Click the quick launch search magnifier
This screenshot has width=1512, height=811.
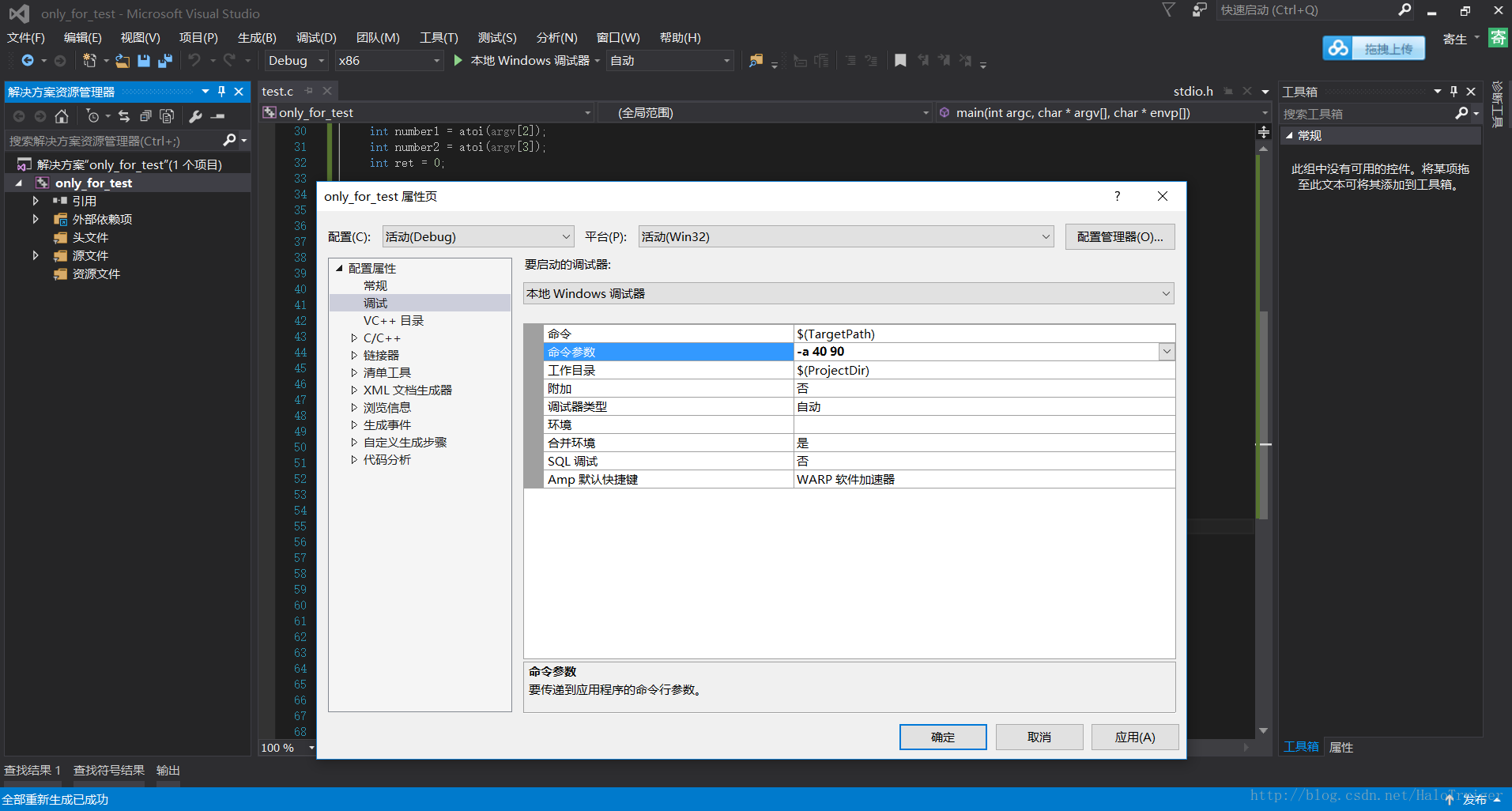(1405, 9)
